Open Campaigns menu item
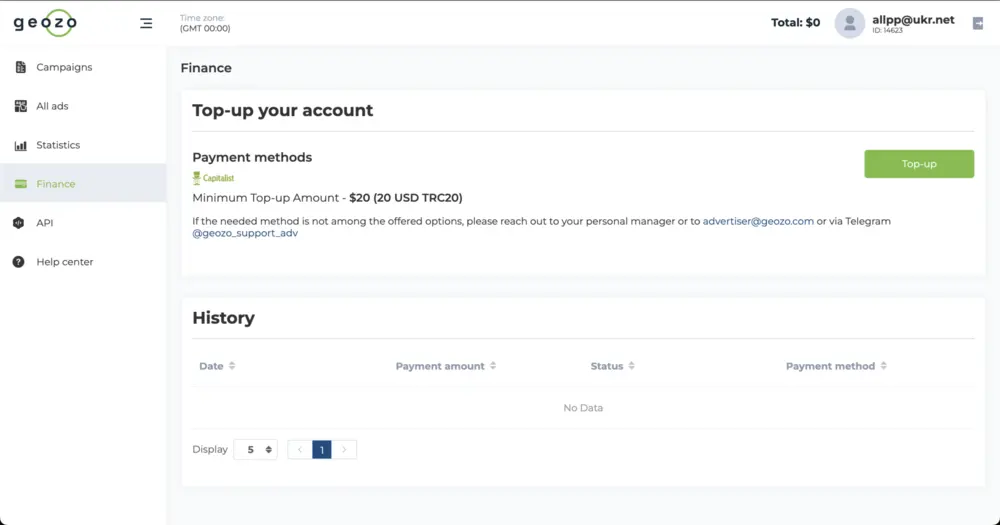 [83, 67]
